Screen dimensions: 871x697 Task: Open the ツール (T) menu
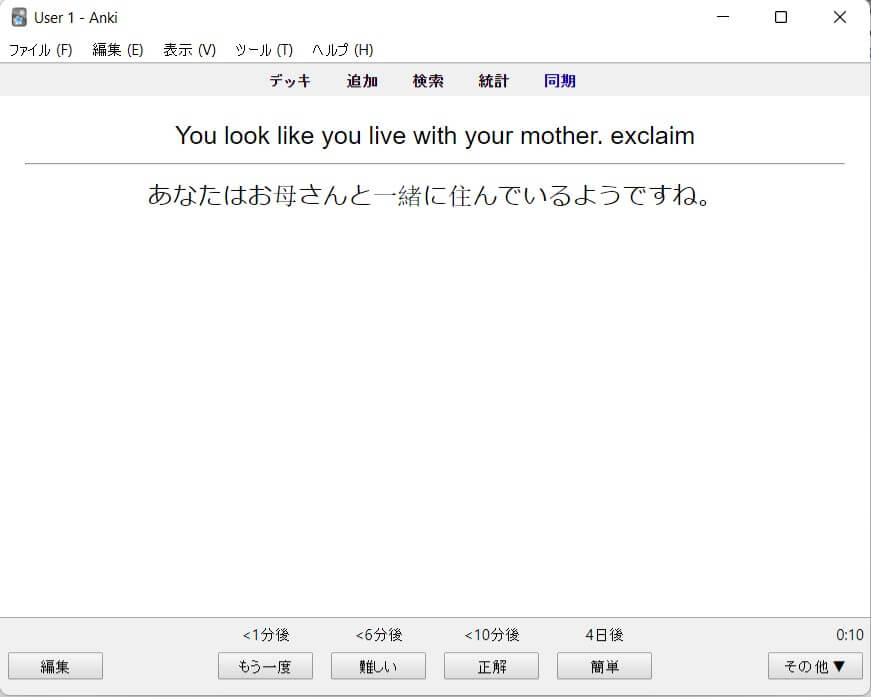264,50
